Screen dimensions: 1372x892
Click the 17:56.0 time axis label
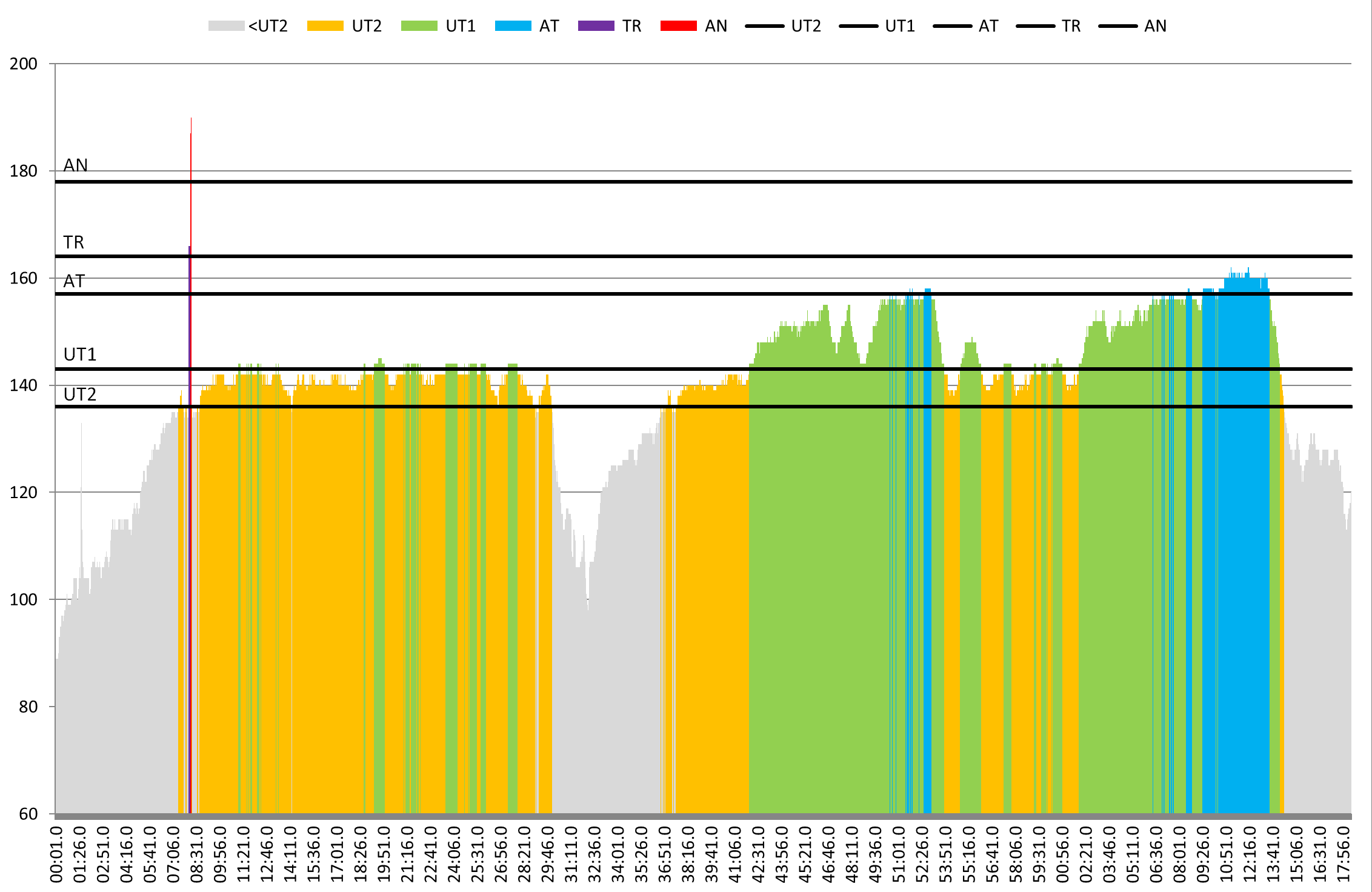[x=1344, y=854]
